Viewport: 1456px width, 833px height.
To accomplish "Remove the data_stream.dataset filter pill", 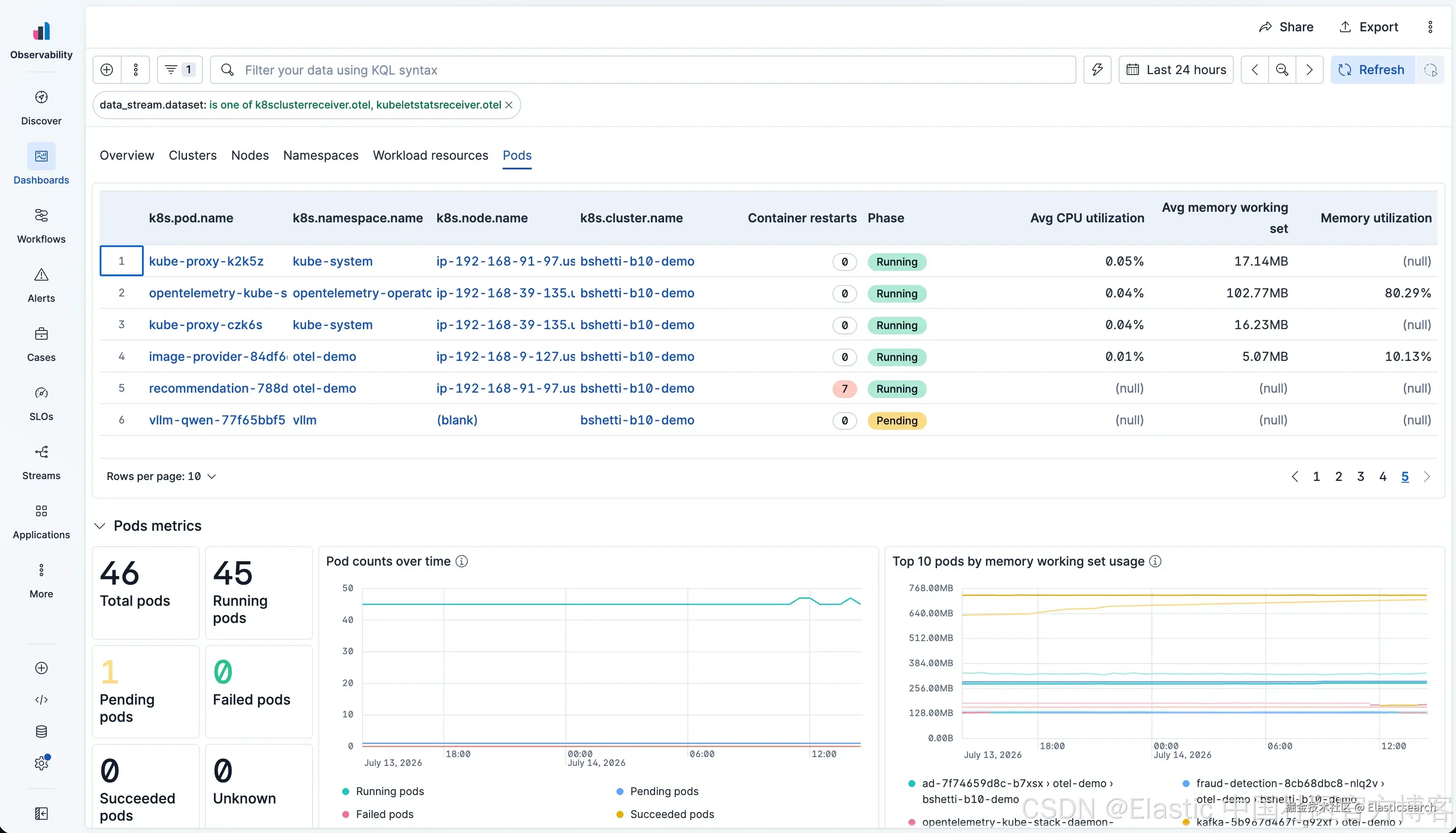I will point(509,105).
